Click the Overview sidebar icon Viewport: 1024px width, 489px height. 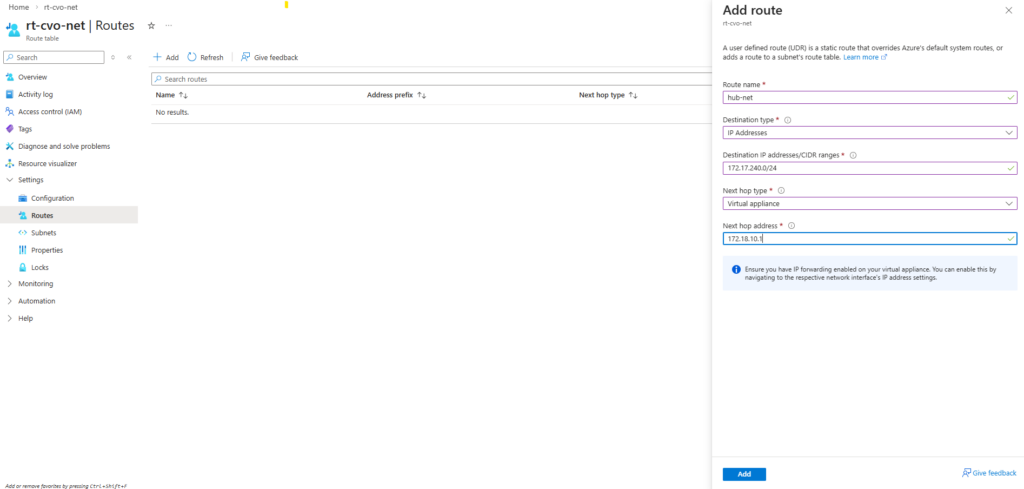(9, 77)
